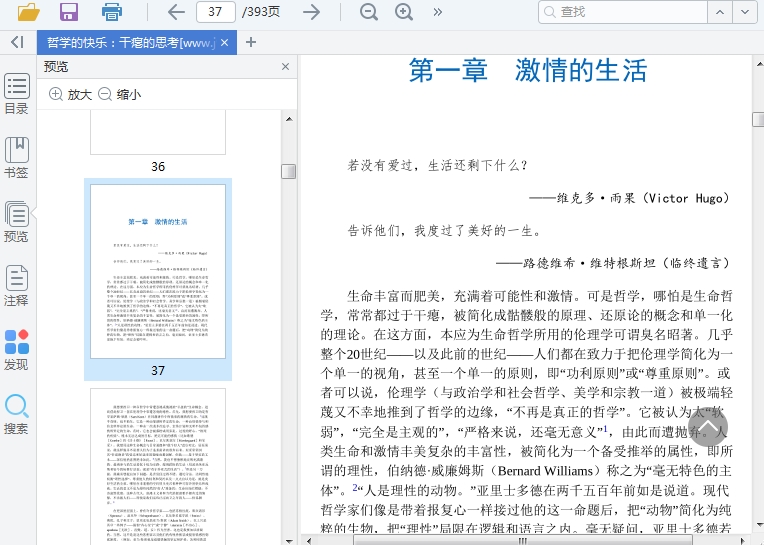Collapse the sidebar with the left arrow toggle
Viewport: 764px width, 545px height.
(17, 42)
